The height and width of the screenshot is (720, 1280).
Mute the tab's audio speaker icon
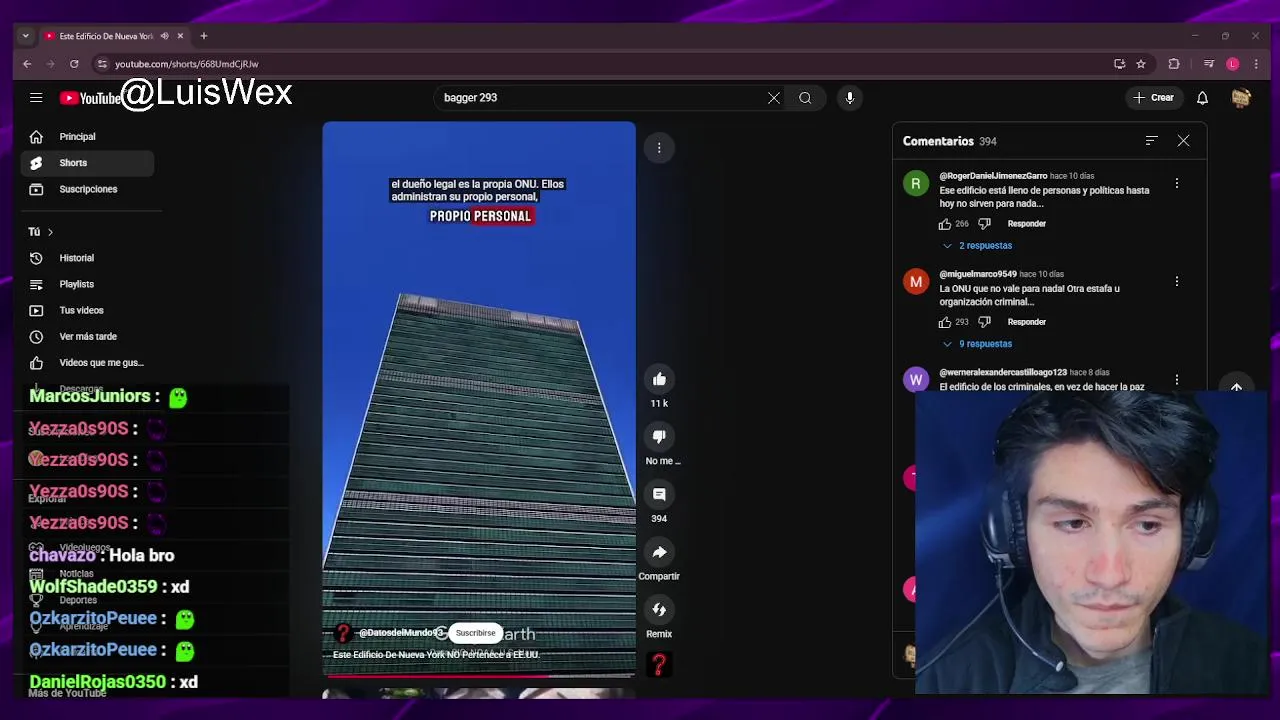(164, 36)
